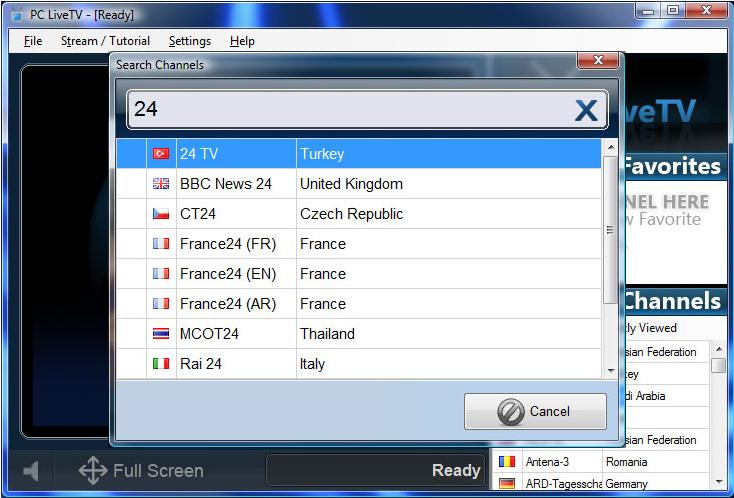Open the File menu

33,41
